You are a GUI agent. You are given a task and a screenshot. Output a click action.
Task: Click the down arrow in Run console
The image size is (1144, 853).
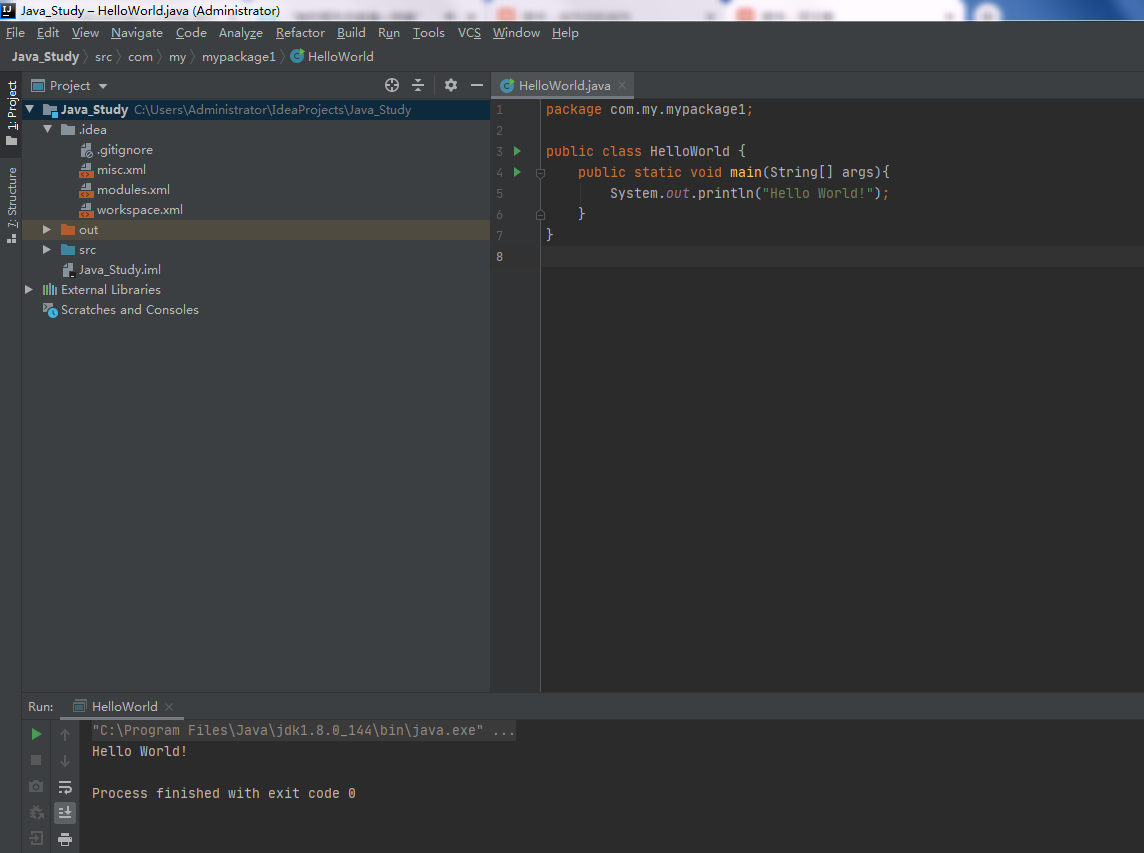click(x=65, y=761)
